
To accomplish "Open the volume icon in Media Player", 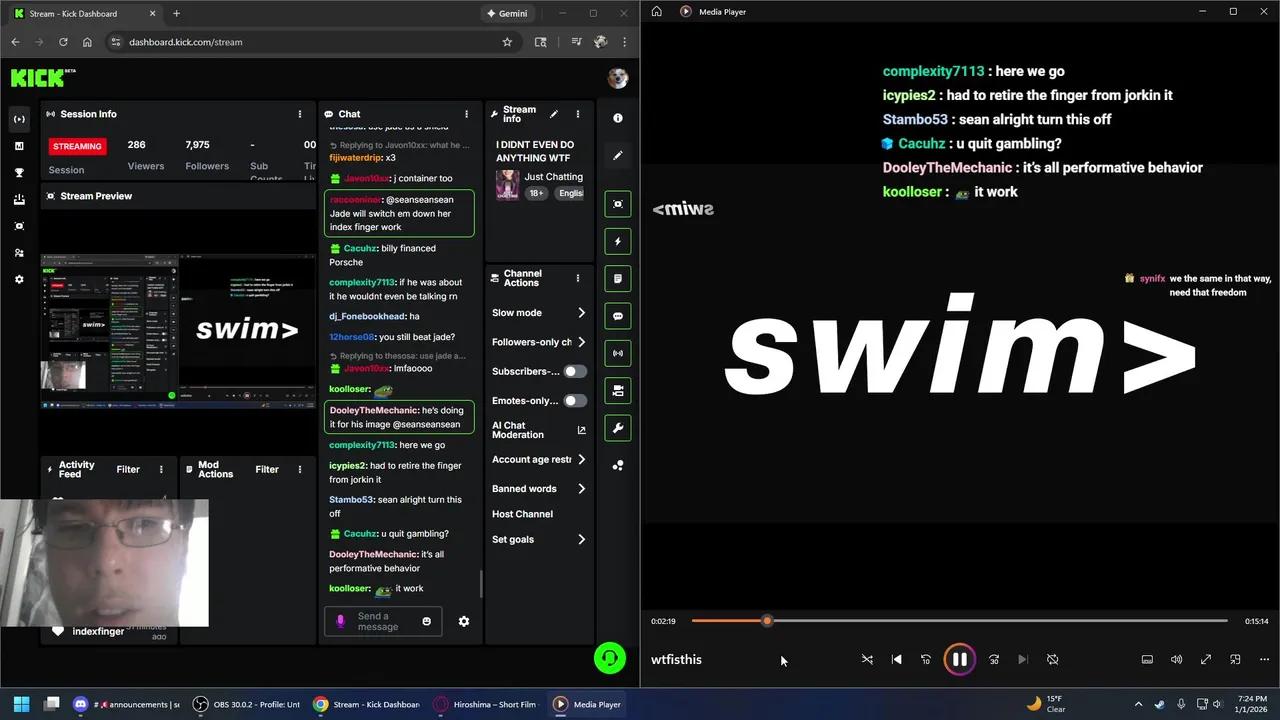I will pyautogui.click(x=1176, y=659).
